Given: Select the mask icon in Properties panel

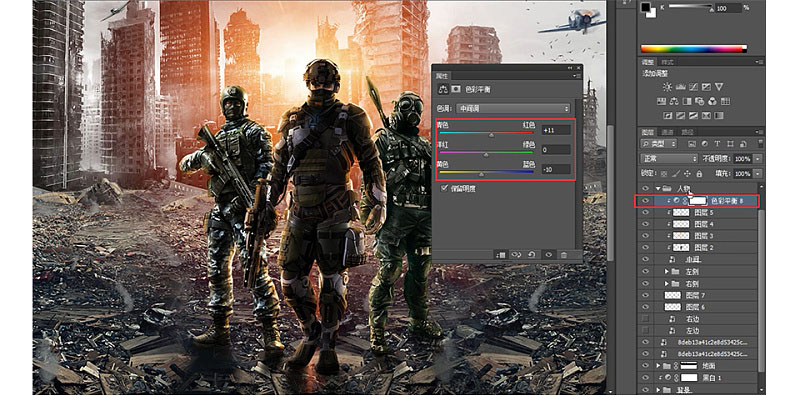Looking at the screenshot, I should click(456, 89).
